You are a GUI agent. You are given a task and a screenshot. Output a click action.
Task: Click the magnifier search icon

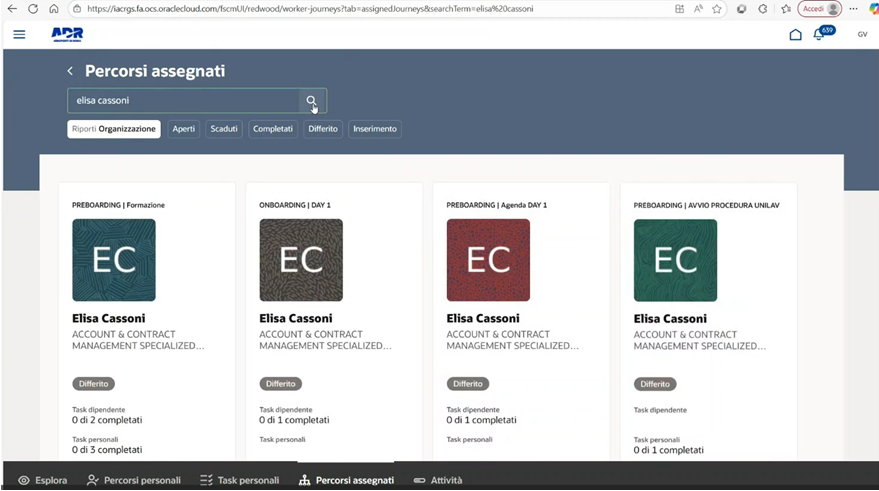(x=311, y=101)
